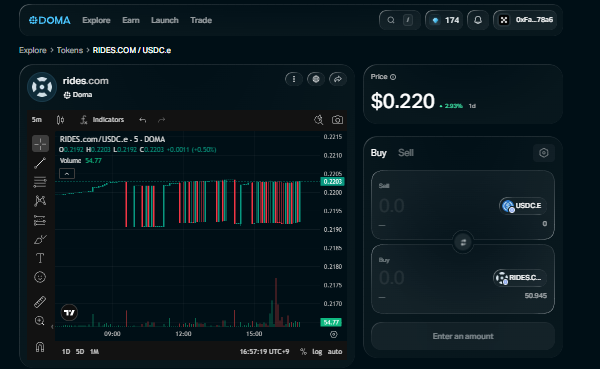600x369 pixels.
Task: Open the RIDES.C... token selector
Action: 520,278
